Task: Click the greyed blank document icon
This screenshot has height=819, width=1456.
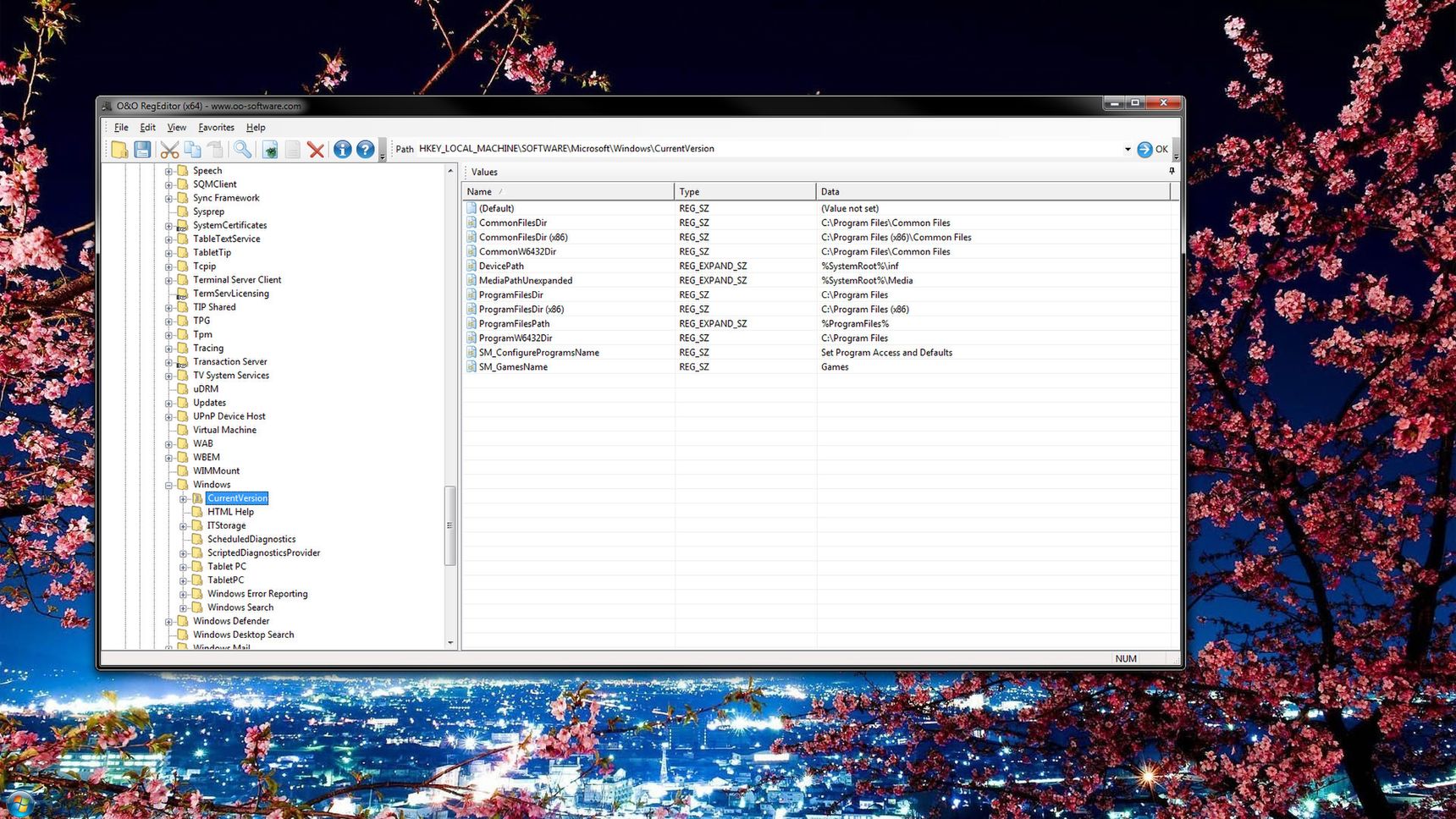Action: point(293,150)
